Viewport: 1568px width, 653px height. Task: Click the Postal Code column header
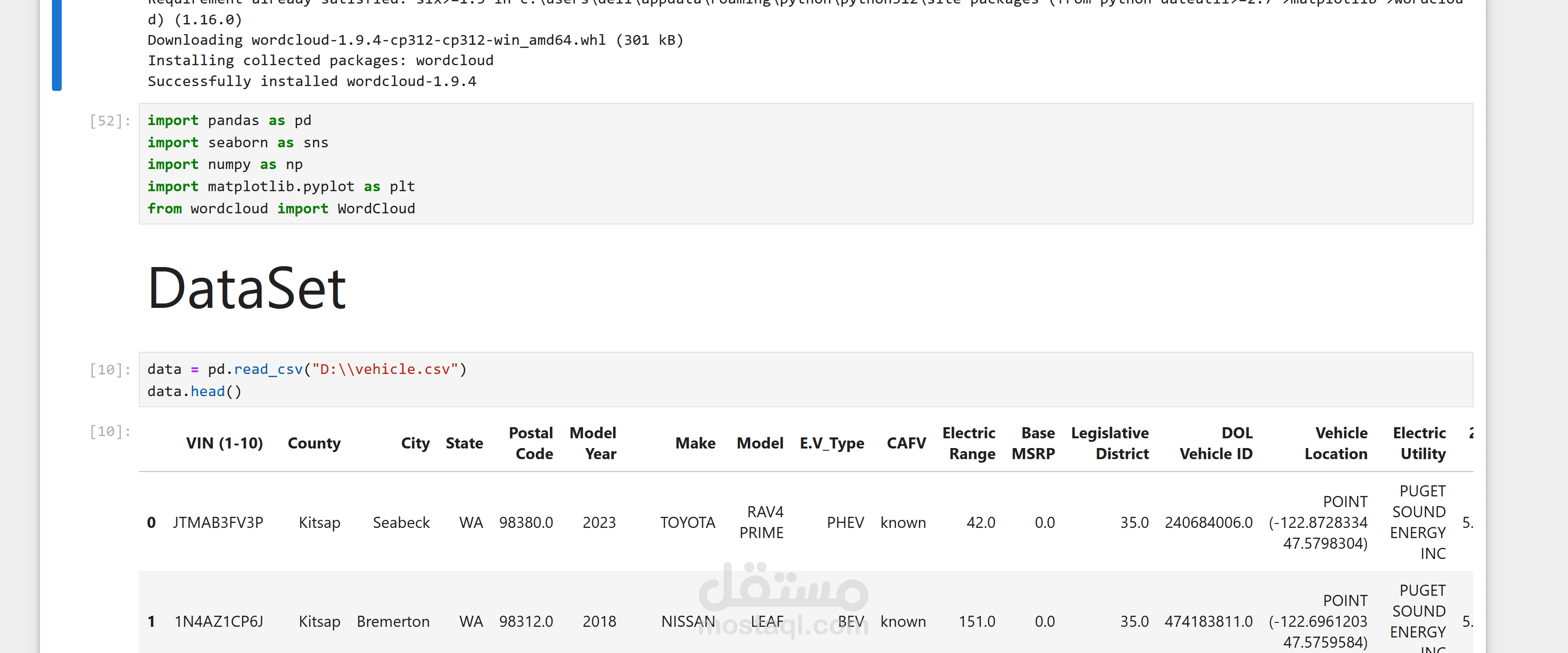pos(531,443)
